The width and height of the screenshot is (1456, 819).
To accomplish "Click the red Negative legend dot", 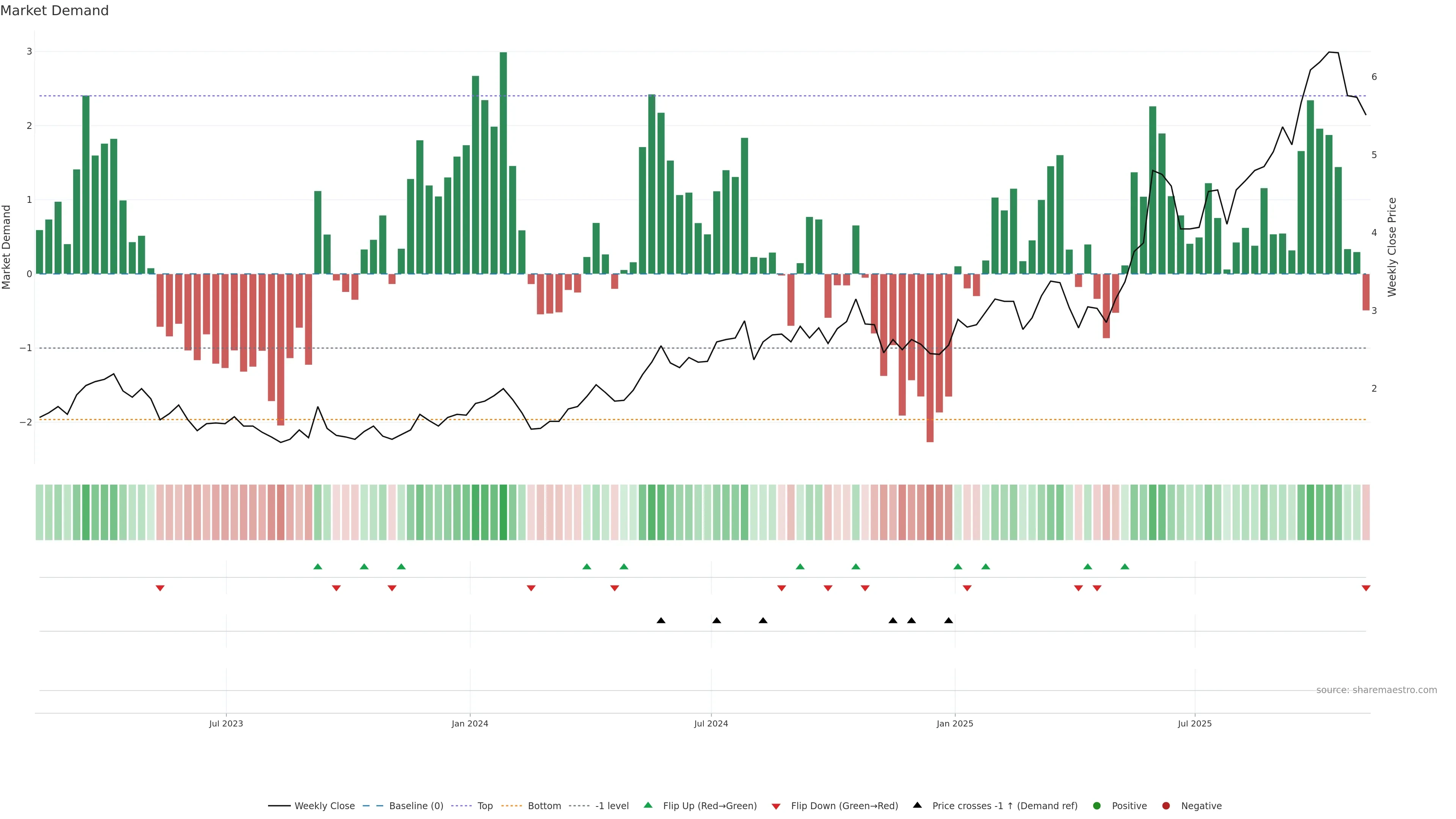I will [x=1166, y=806].
